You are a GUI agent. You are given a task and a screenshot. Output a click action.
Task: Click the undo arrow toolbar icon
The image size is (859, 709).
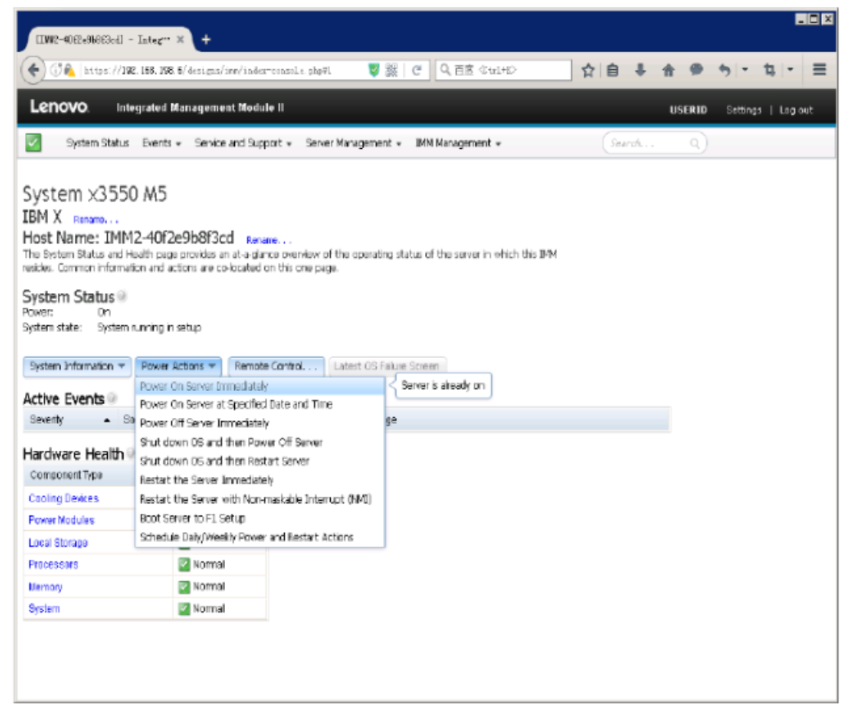click(x=724, y=70)
